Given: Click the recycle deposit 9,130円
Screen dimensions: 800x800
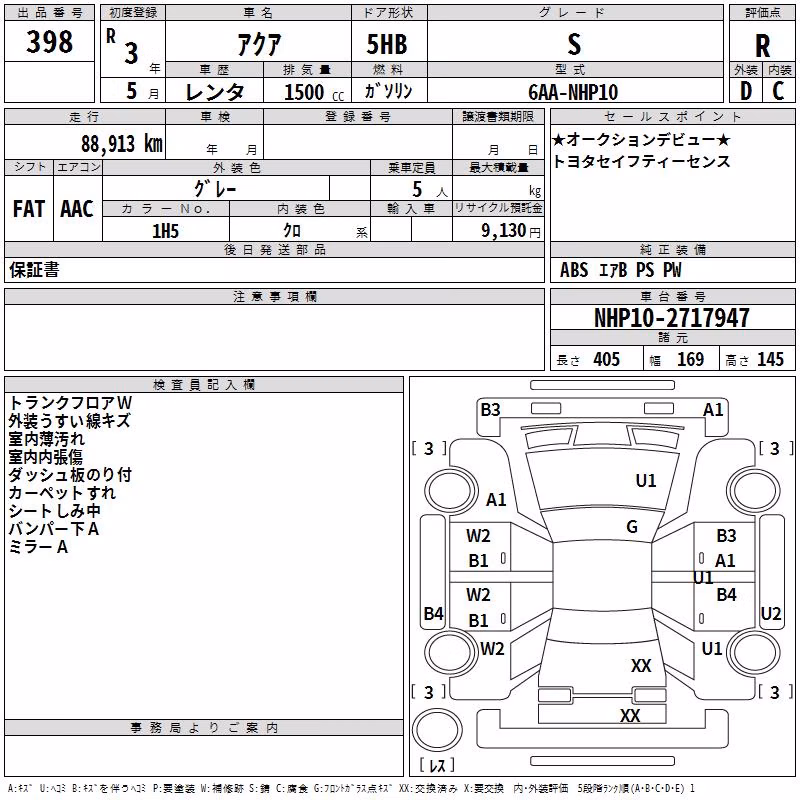Looking at the screenshot, I should pos(511,231).
